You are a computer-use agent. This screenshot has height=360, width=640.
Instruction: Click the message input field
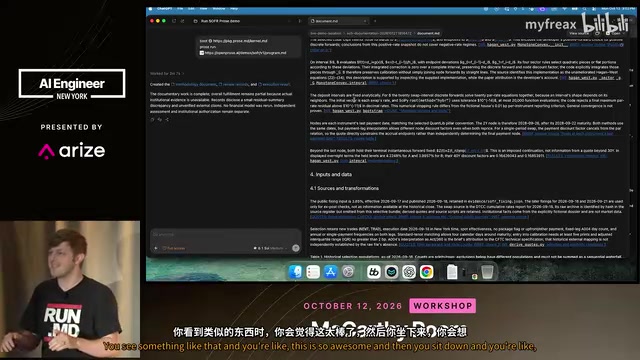pyautogui.click(x=225, y=235)
